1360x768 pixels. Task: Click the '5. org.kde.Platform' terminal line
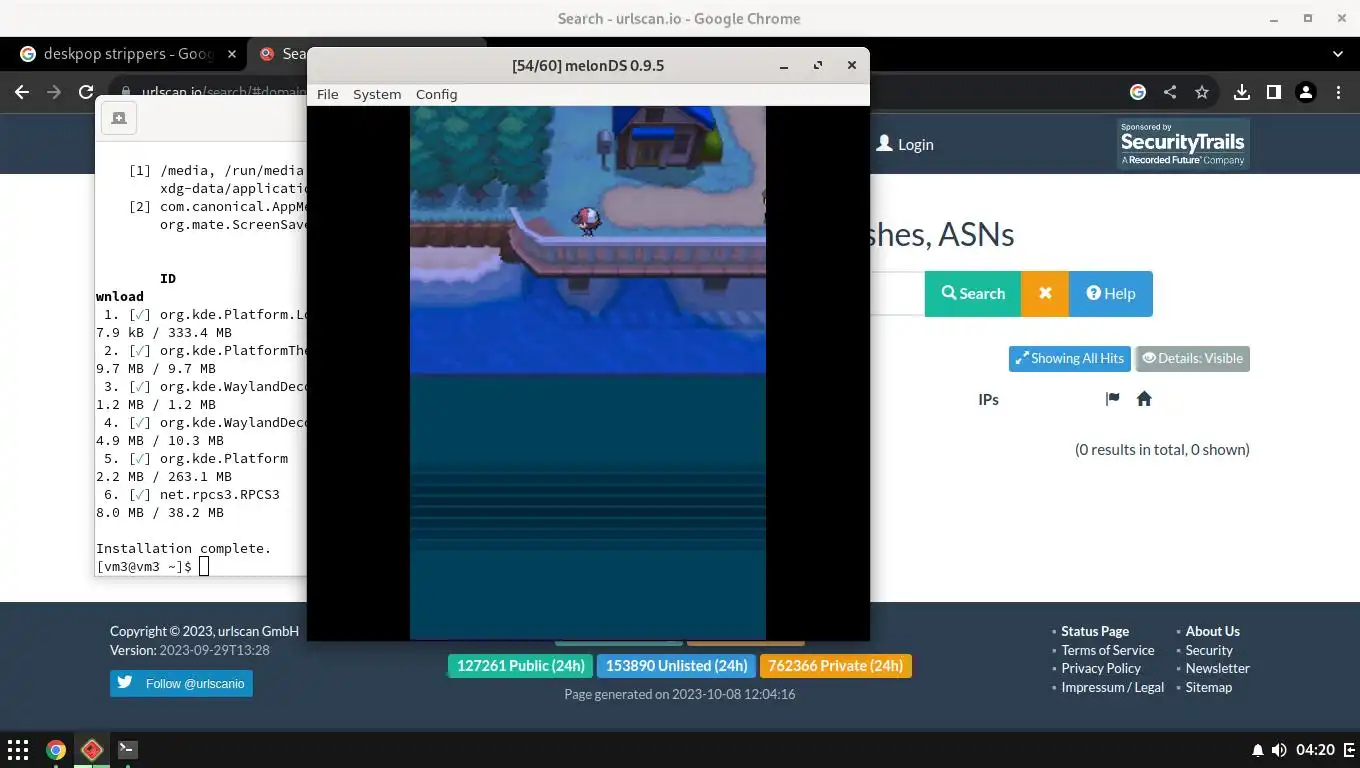point(195,458)
